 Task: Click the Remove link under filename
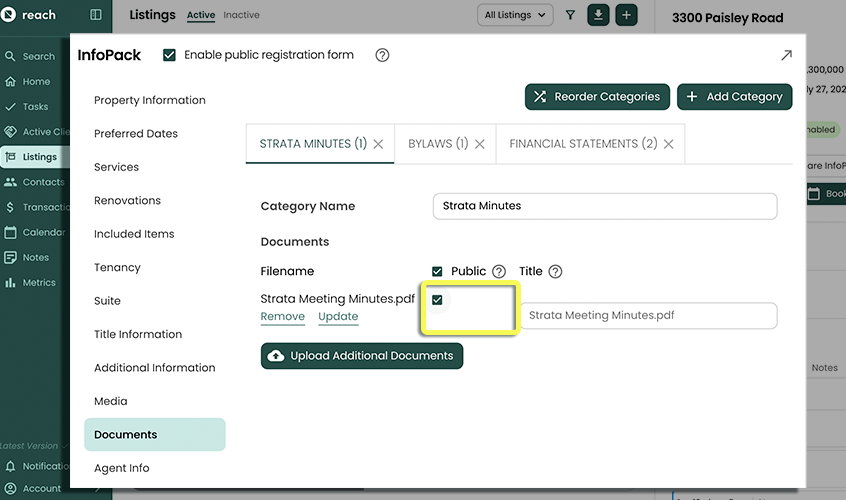[x=282, y=316]
